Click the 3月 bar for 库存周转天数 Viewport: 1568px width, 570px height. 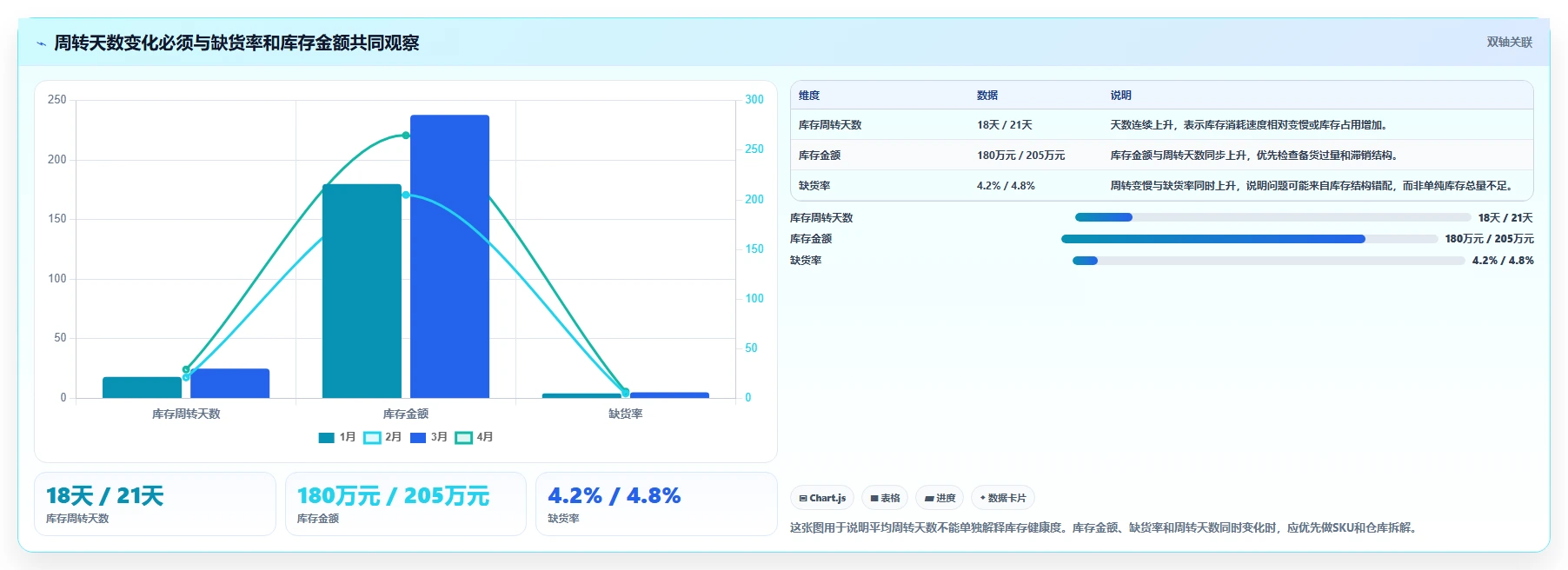tap(229, 383)
